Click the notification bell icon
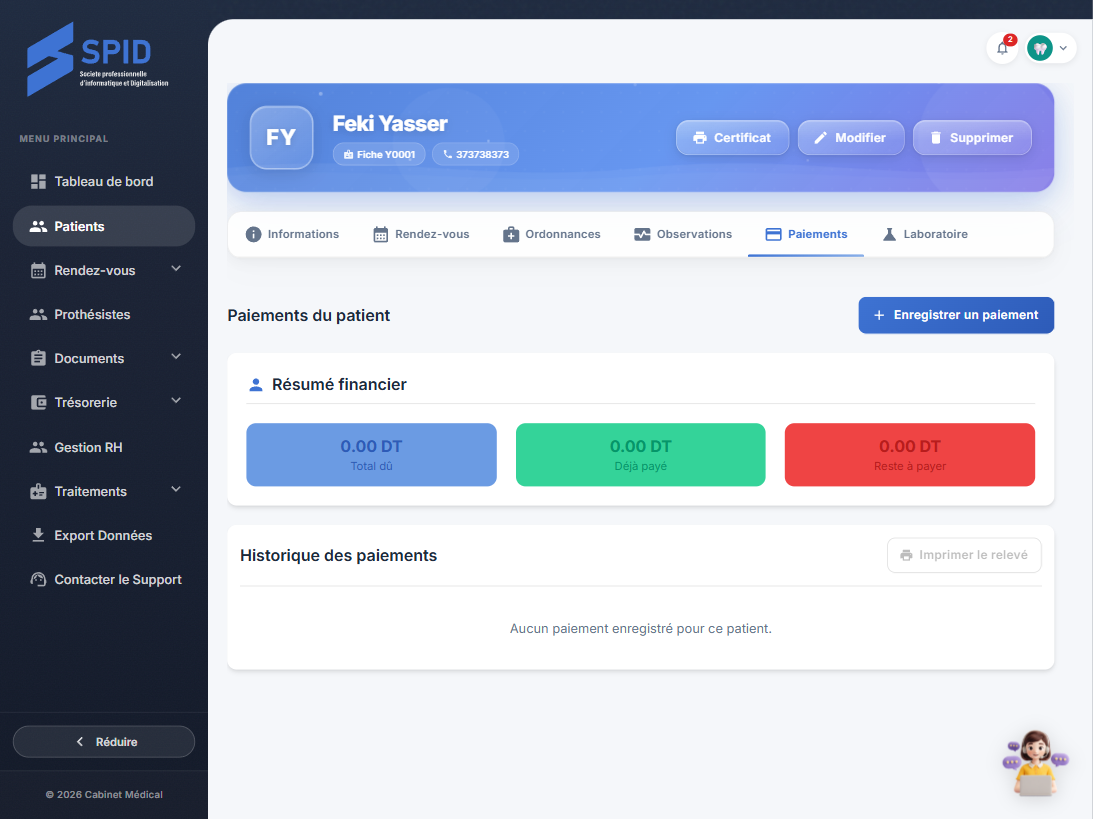The height and width of the screenshot is (819, 1093). coord(1002,48)
